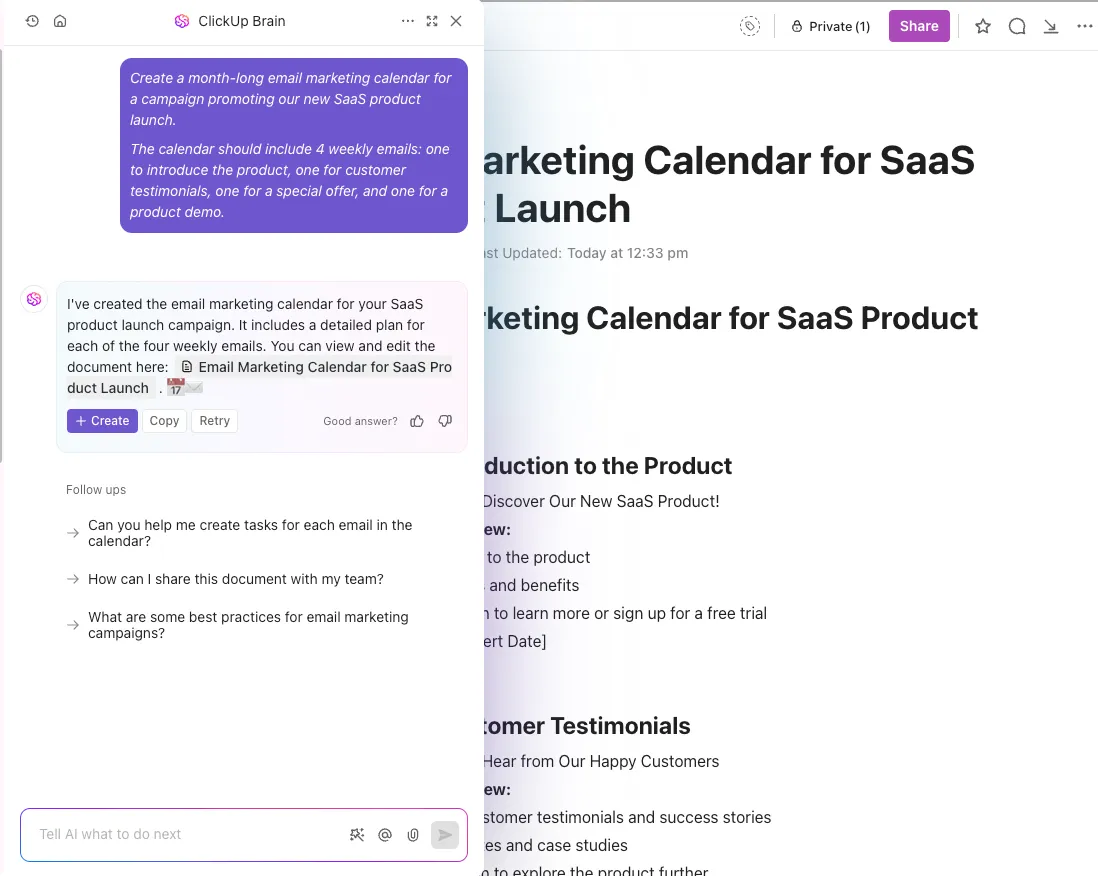Select follow-up about email marketing best practices
This screenshot has height=876, width=1098.
[248, 625]
